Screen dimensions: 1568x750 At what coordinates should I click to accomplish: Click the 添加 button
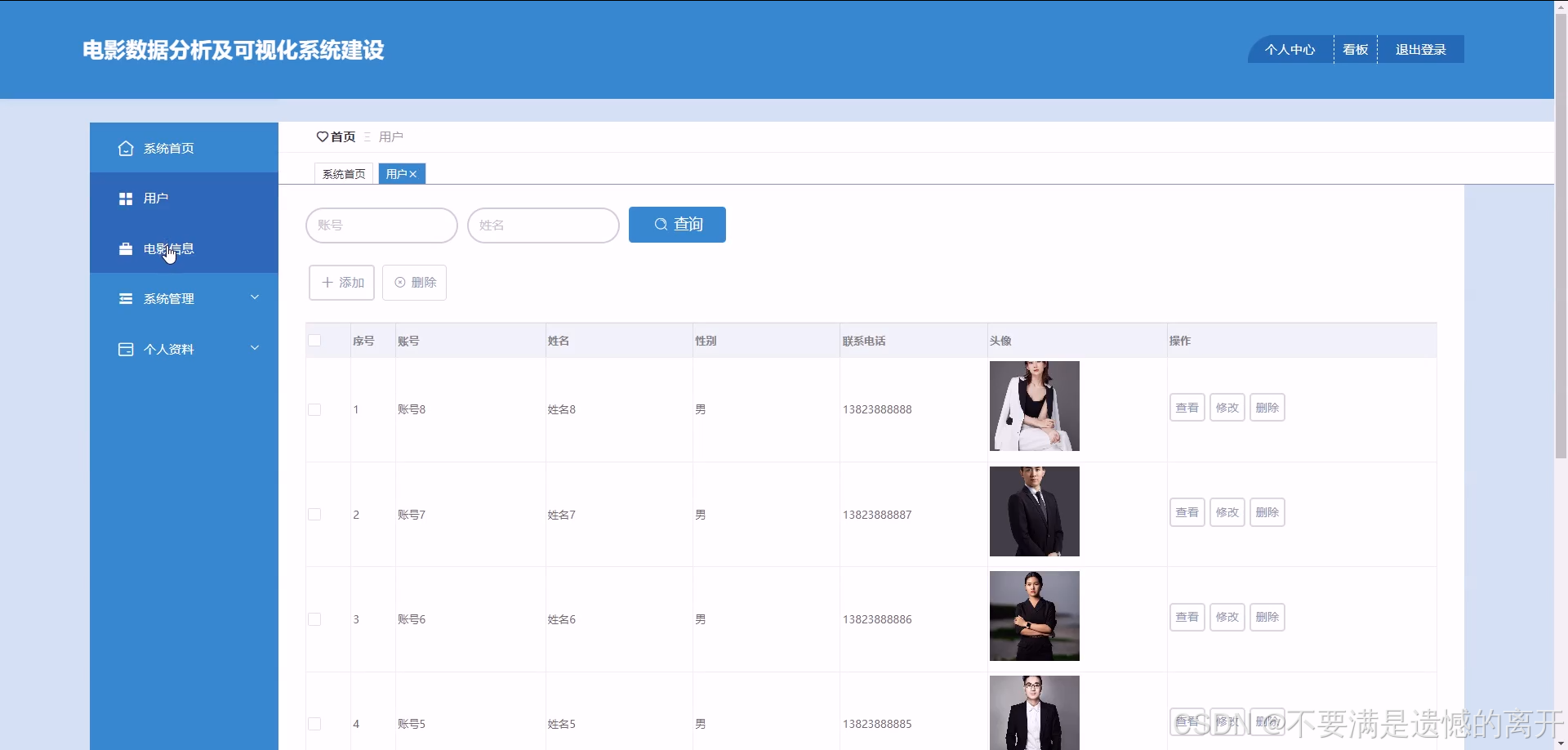341,283
